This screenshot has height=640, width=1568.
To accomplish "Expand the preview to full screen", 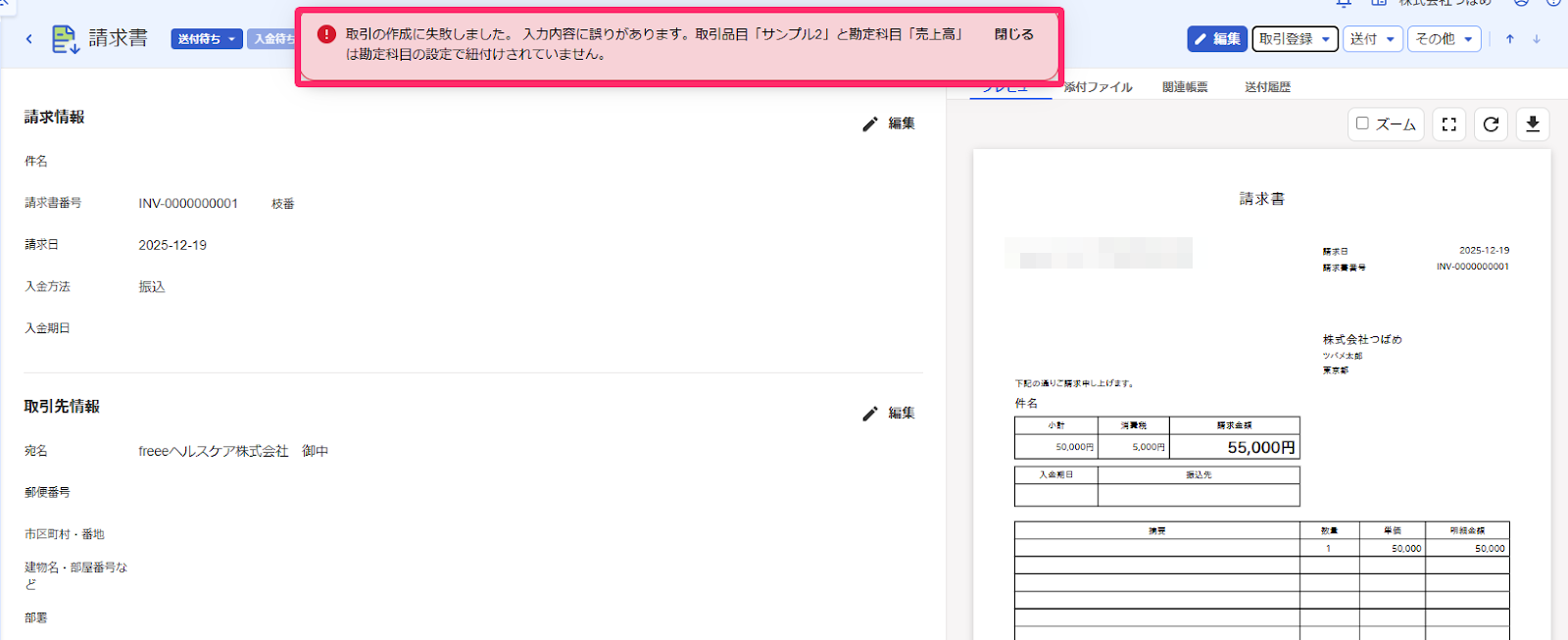I will click(1449, 124).
